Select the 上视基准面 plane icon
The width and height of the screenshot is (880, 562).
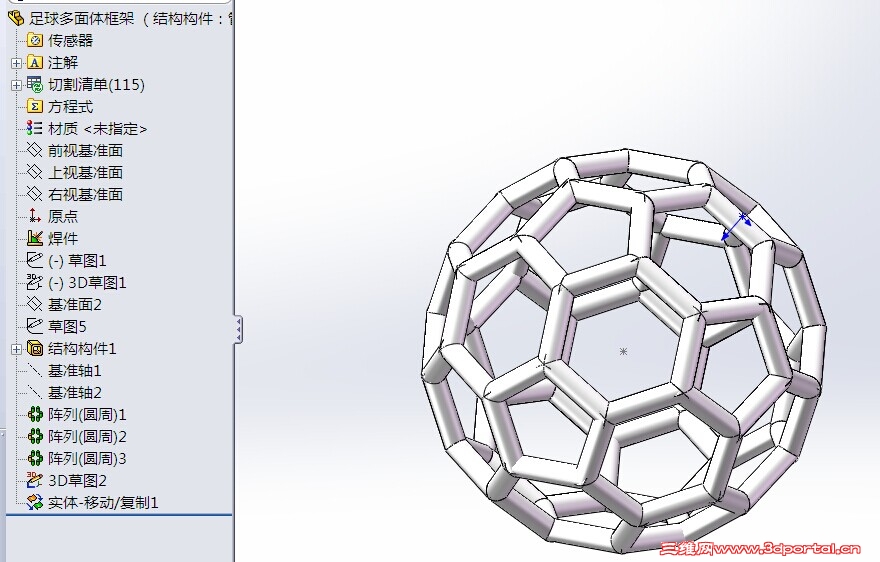click(35, 172)
